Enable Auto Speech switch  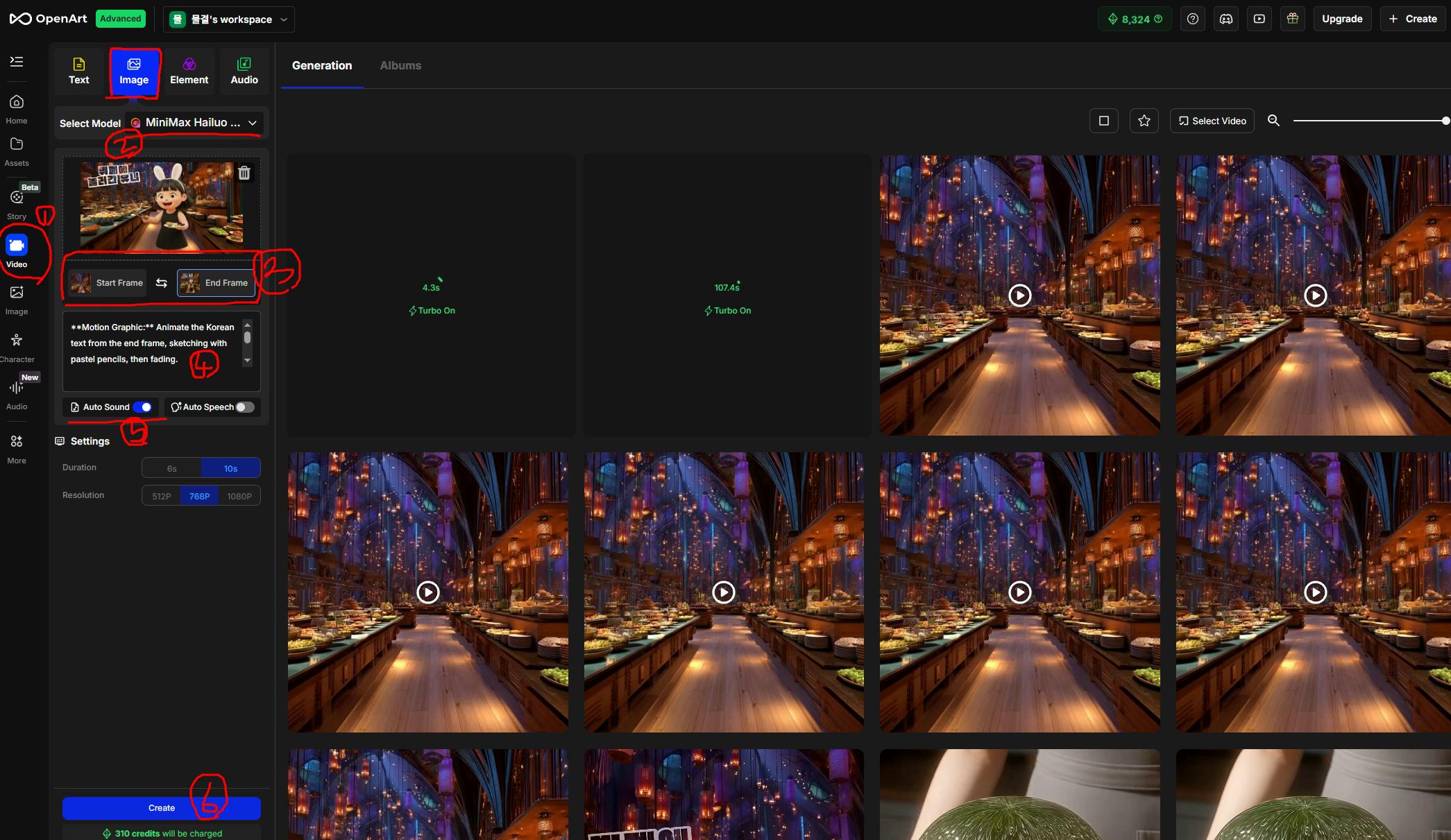point(245,407)
